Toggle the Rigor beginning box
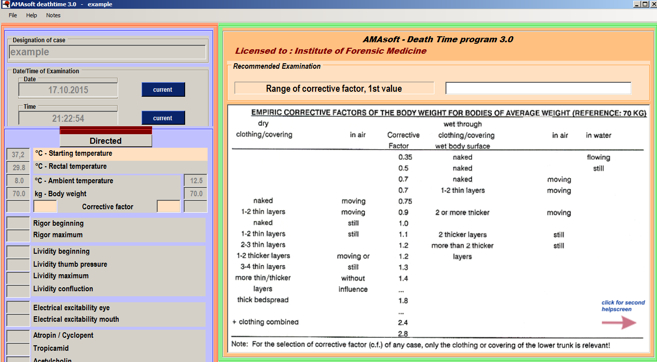 [x=18, y=223]
